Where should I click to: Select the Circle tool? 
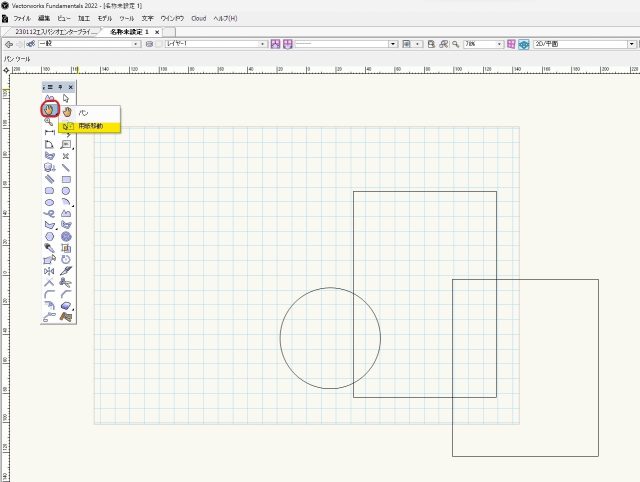tap(66, 190)
